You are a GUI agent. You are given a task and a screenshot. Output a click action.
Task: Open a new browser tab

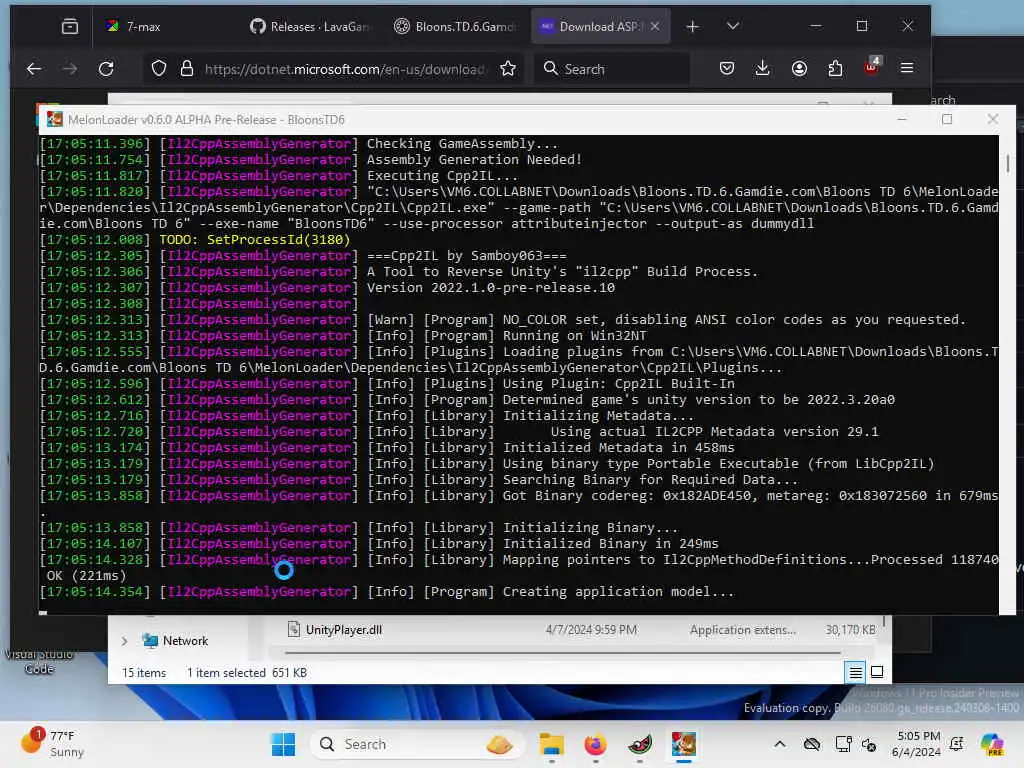(x=692, y=26)
